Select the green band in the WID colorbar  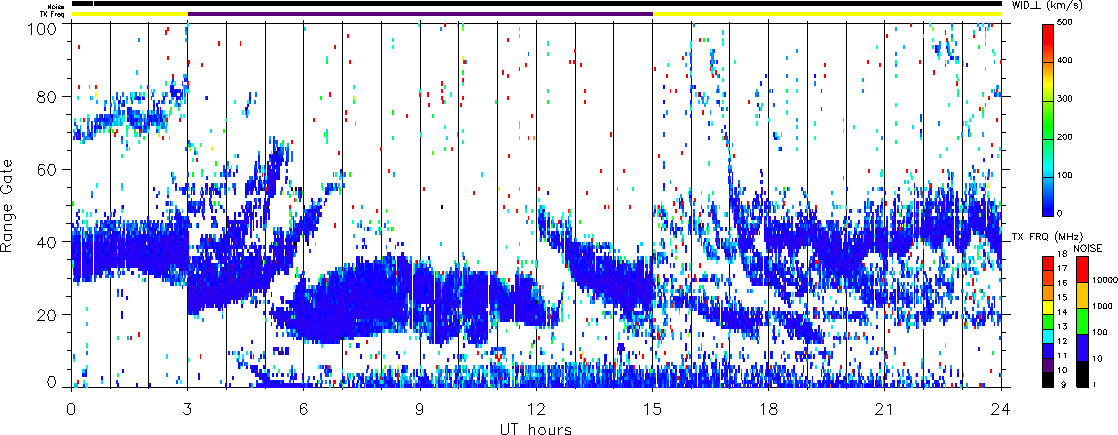(1047, 140)
